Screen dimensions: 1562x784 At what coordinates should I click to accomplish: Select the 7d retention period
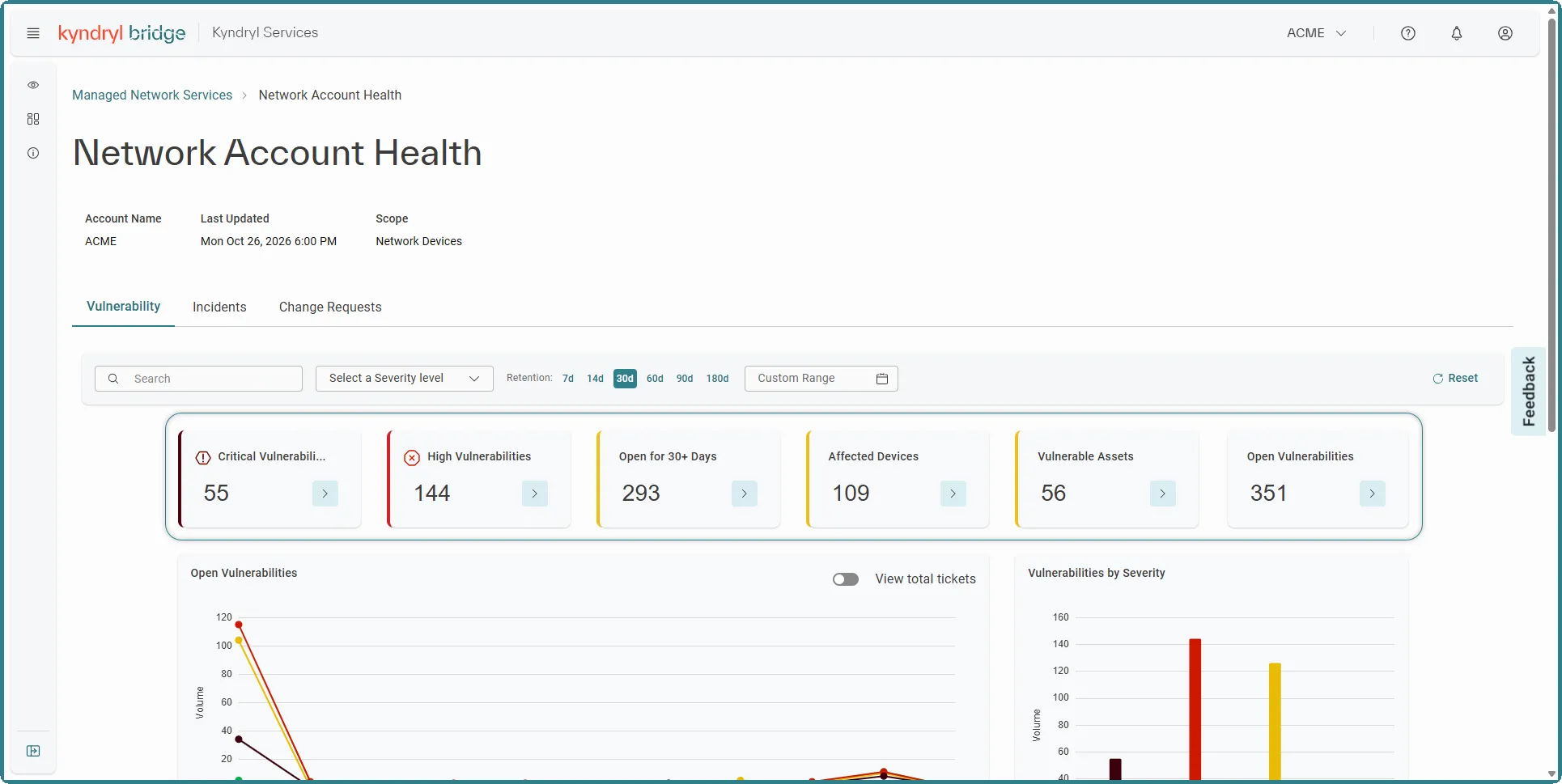(x=568, y=379)
